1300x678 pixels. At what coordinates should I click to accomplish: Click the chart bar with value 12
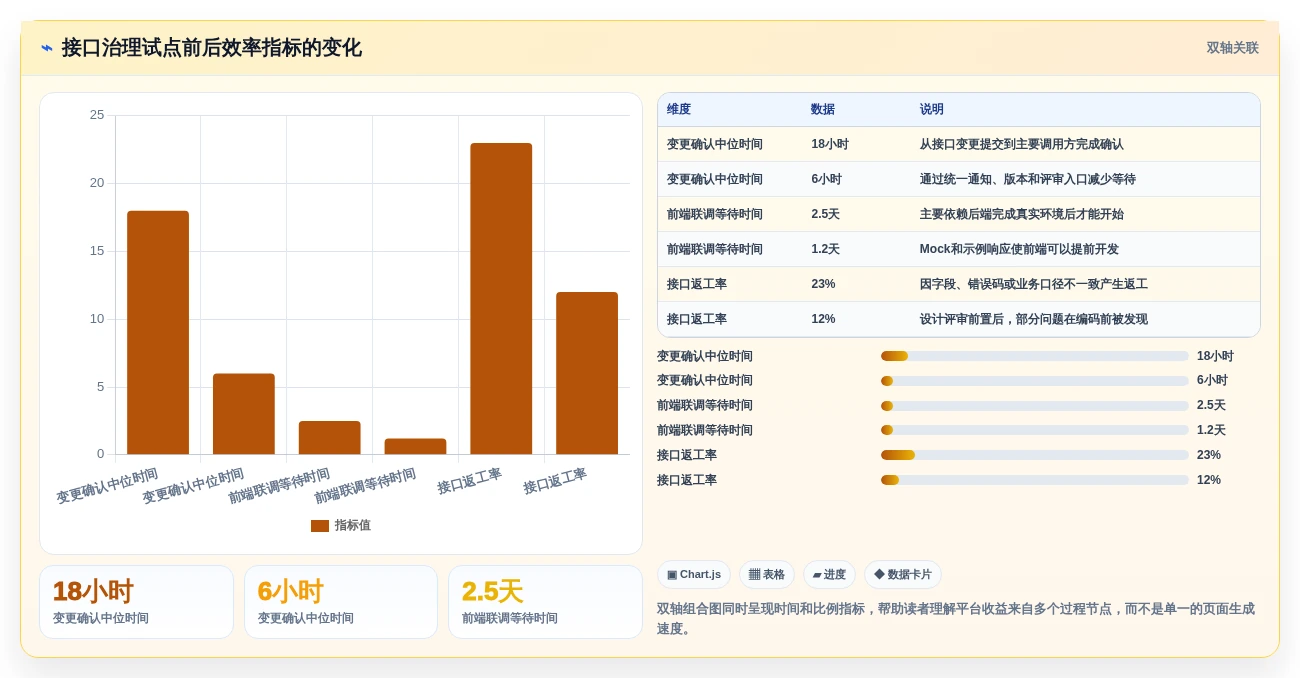587,373
